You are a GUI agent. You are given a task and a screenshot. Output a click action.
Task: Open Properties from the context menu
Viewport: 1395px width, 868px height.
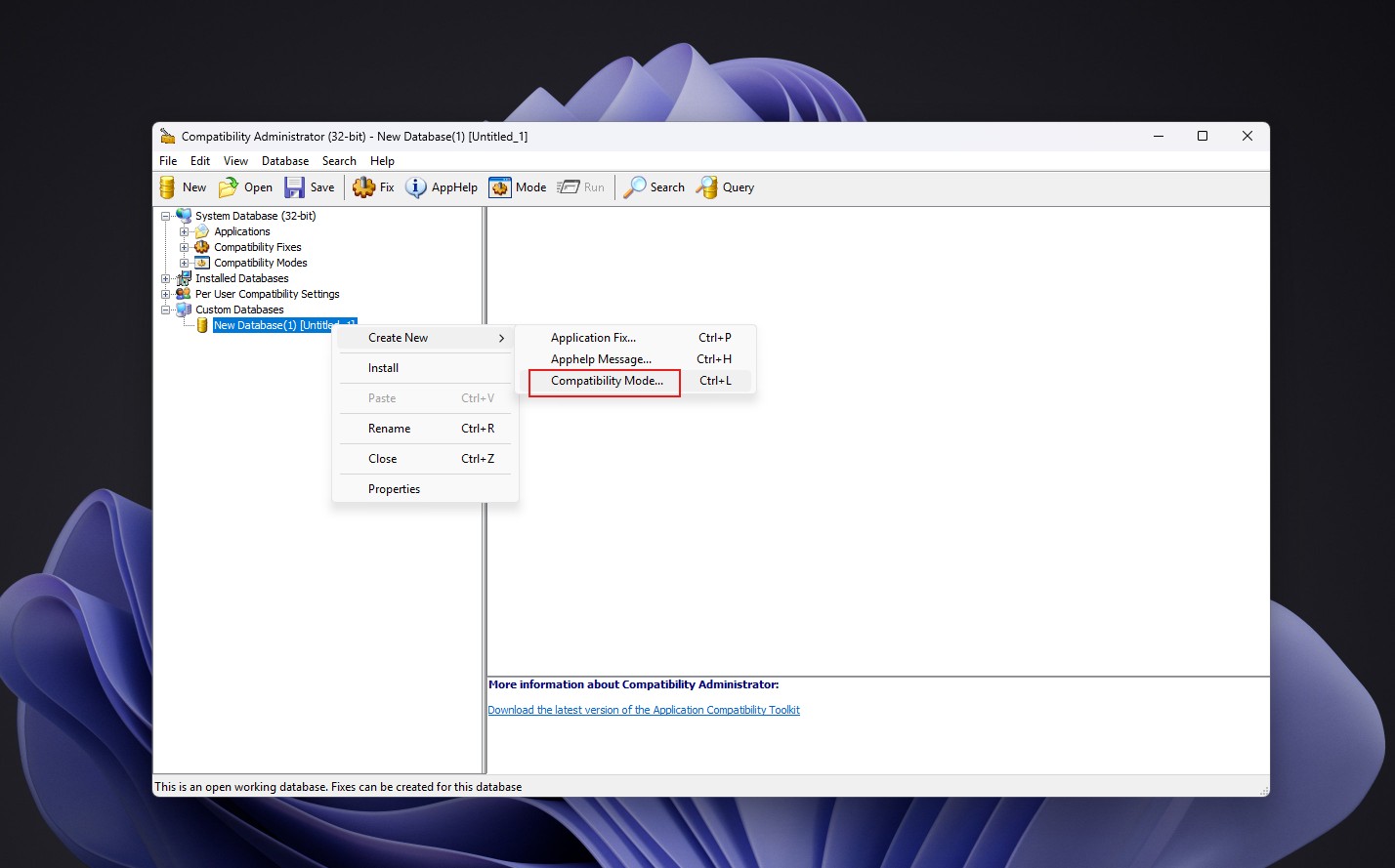[425, 489]
